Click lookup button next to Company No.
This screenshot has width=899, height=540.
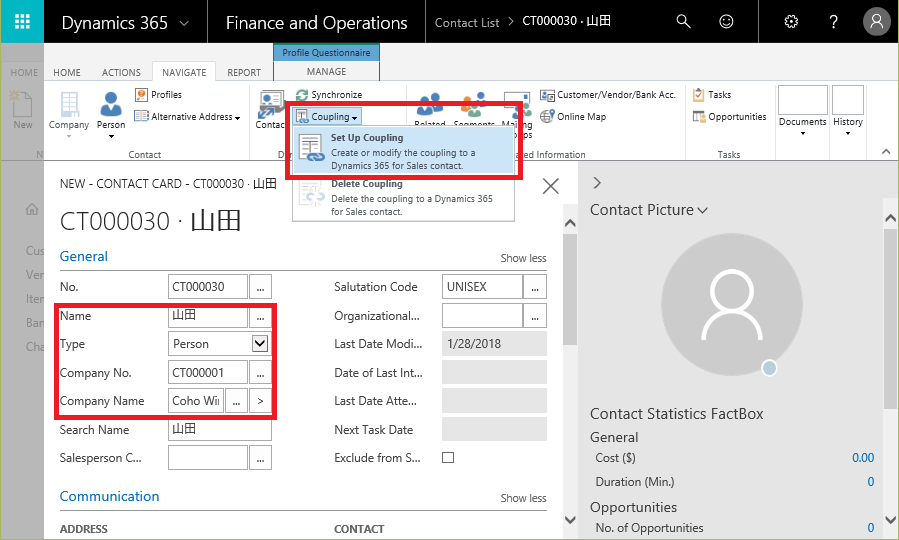coord(260,373)
